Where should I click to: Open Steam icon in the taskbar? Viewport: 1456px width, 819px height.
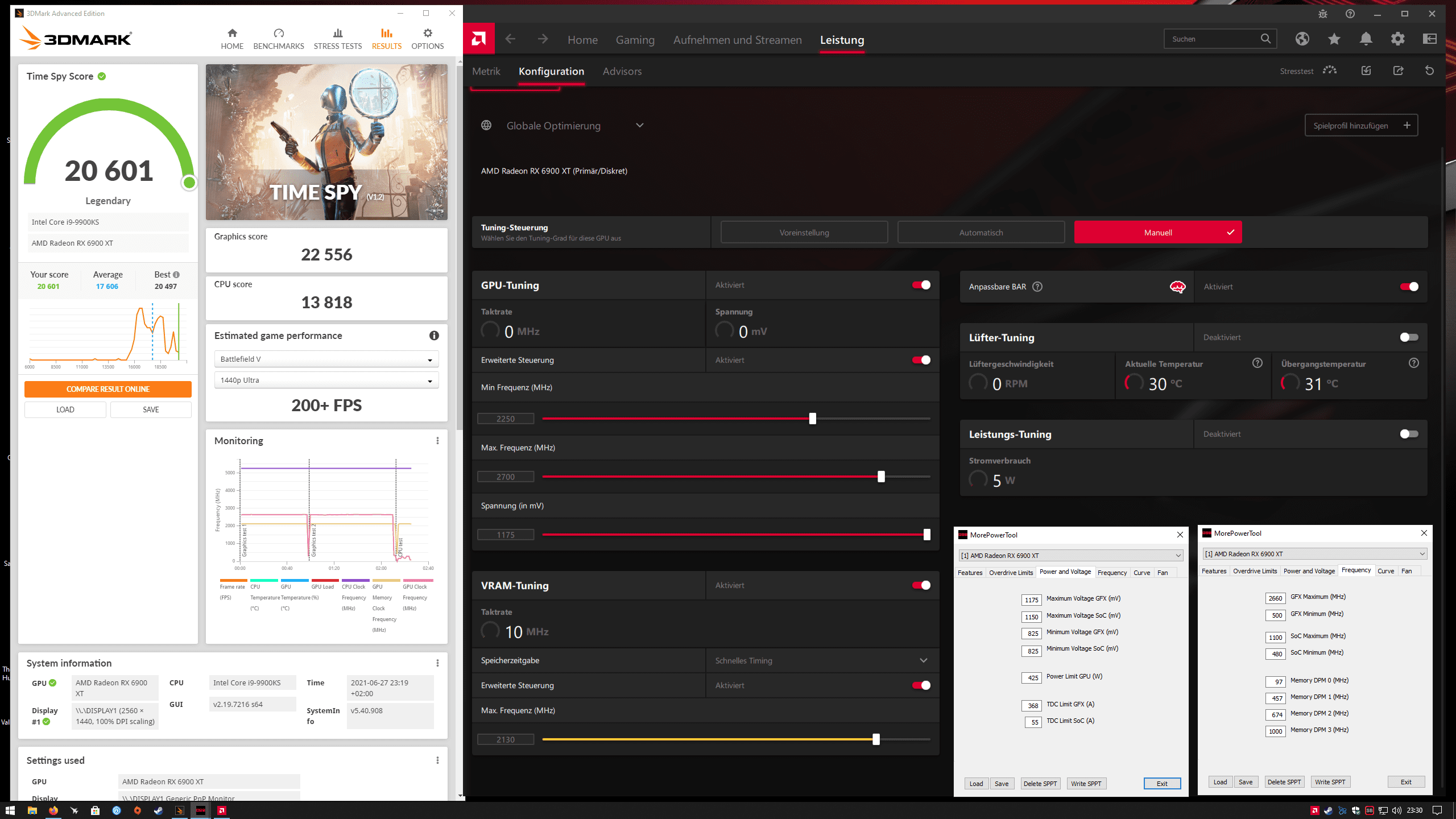(158, 810)
